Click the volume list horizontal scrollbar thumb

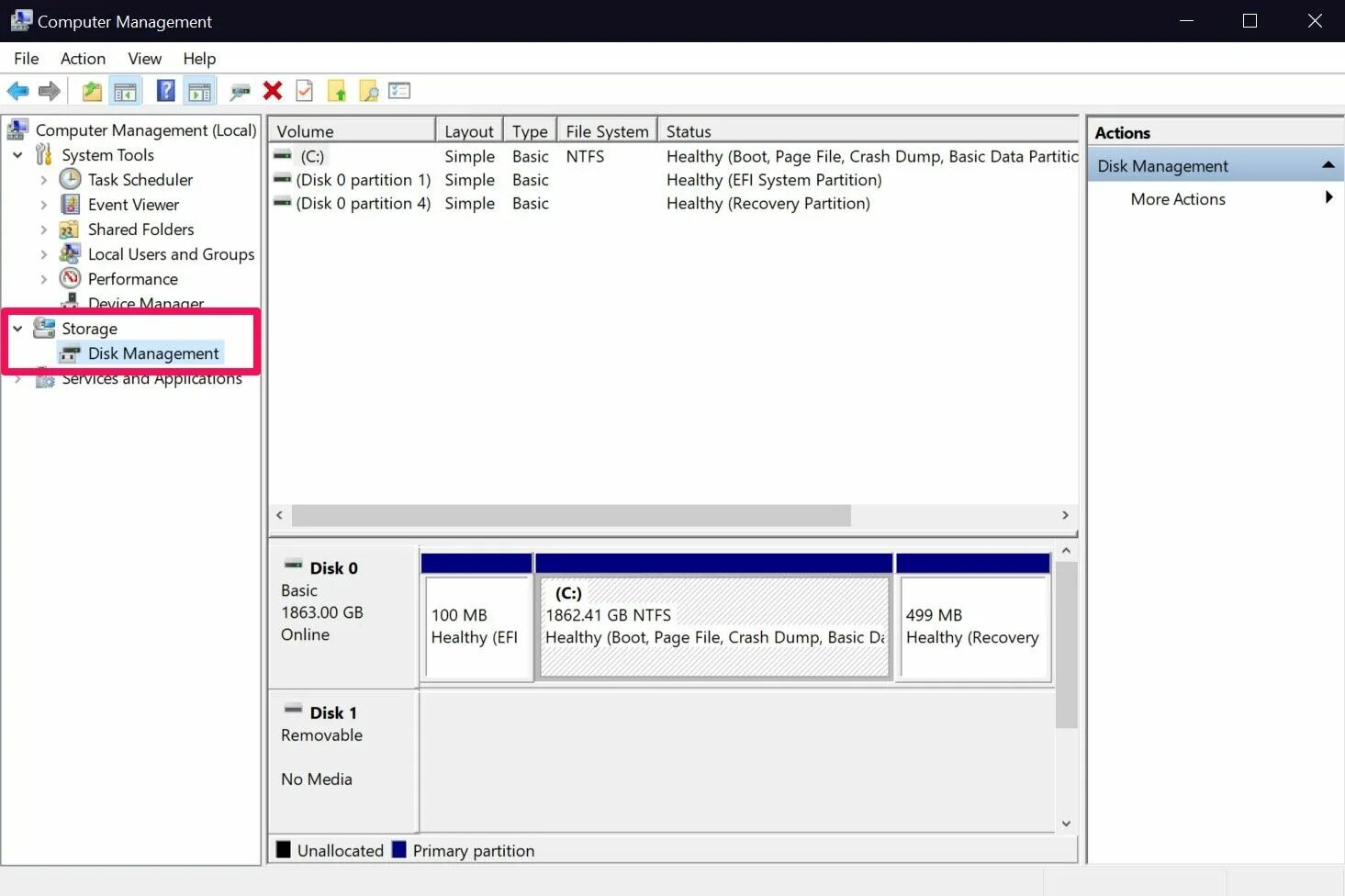click(571, 515)
